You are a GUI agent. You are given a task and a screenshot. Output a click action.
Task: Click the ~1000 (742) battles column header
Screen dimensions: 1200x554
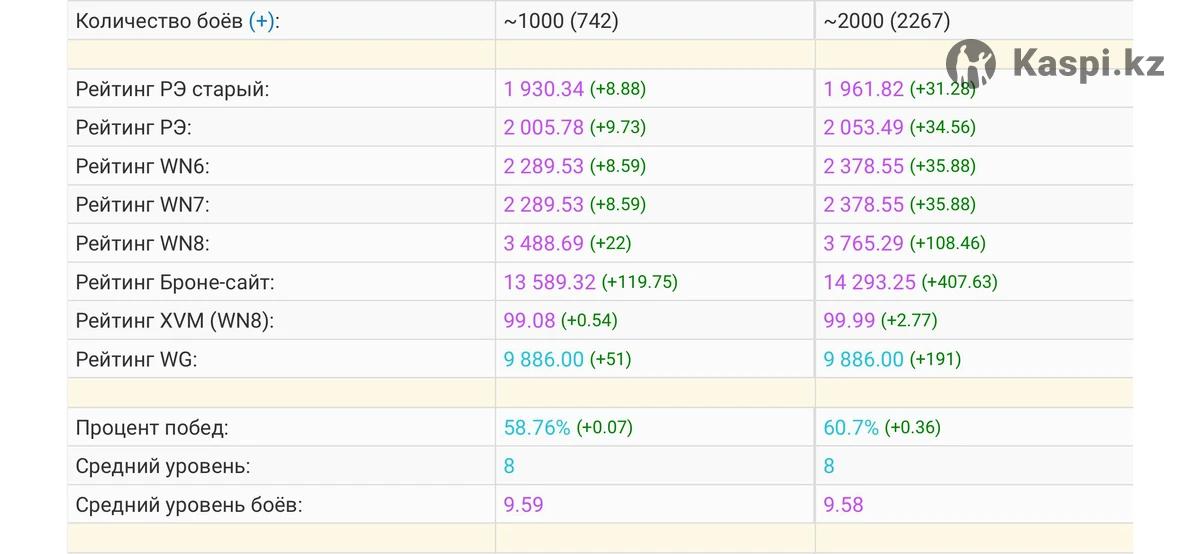tap(561, 21)
